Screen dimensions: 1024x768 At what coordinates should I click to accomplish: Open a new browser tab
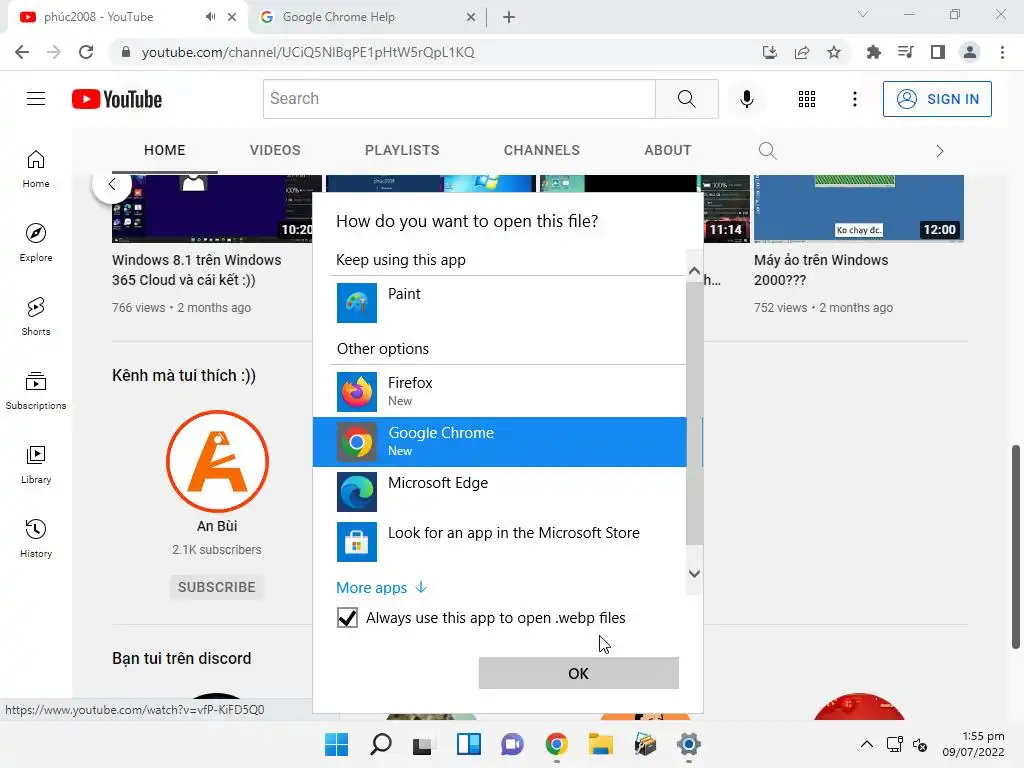click(509, 17)
